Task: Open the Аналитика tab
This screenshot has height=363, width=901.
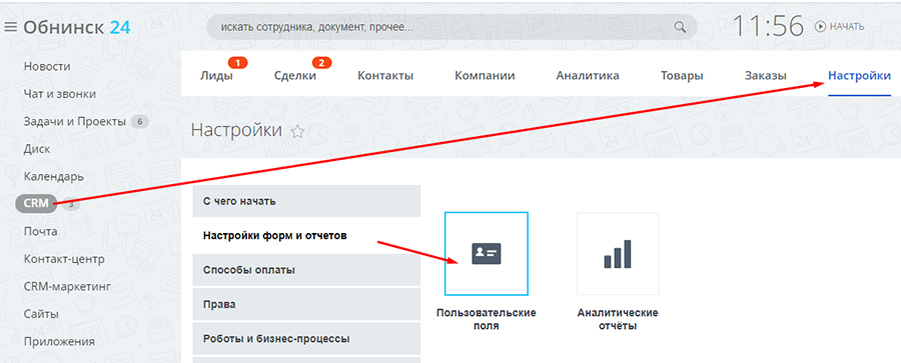Action: 588,76
